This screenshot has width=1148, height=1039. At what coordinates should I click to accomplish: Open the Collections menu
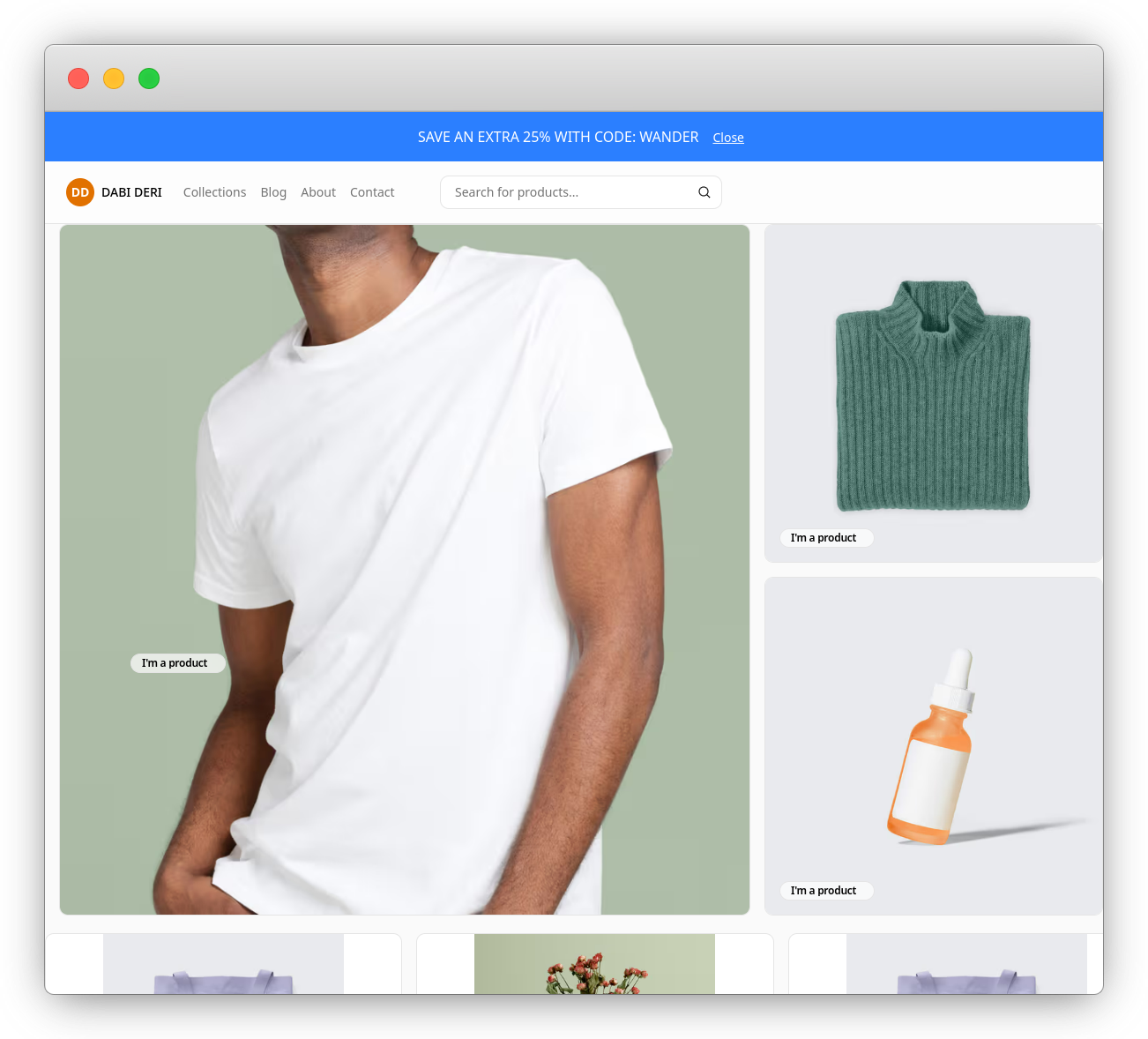214,191
